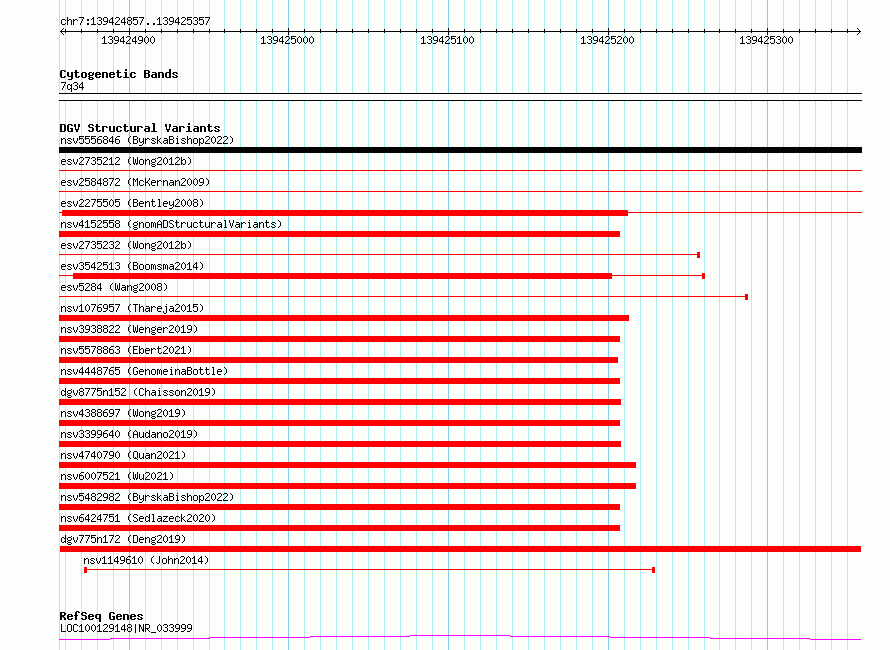Open nsv6007521 (Wu2021) variant label
Screen dimensions: 890x650
pos(117,476)
